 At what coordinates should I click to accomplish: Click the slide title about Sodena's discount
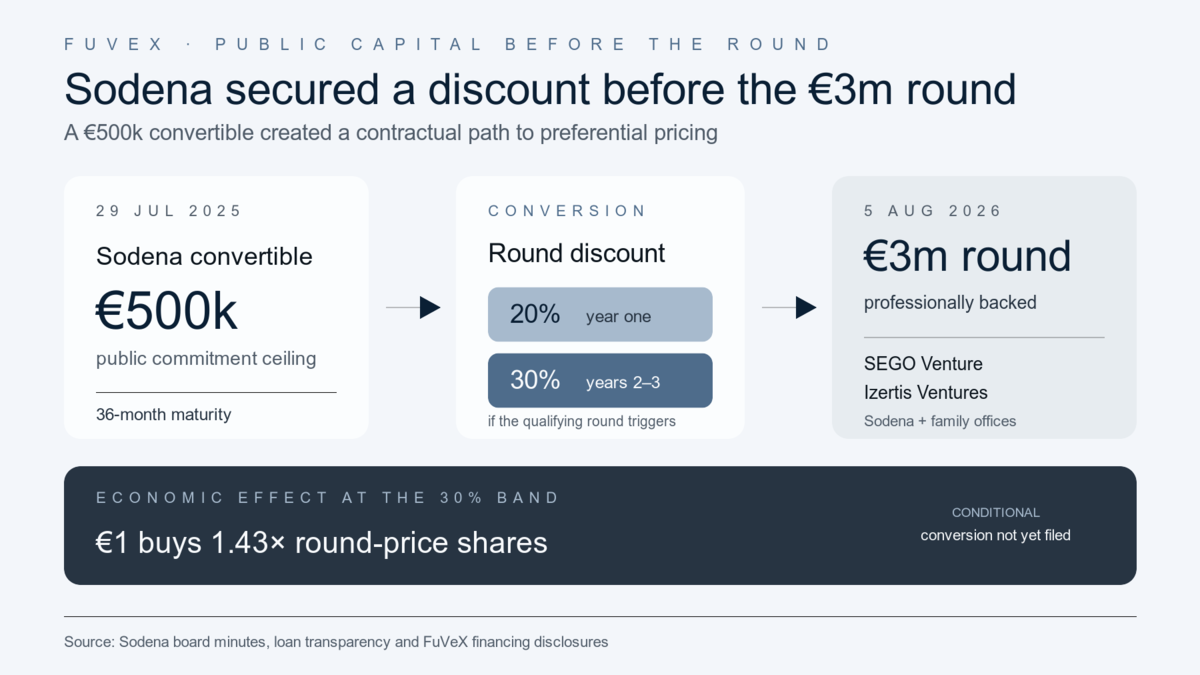(x=540, y=89)
